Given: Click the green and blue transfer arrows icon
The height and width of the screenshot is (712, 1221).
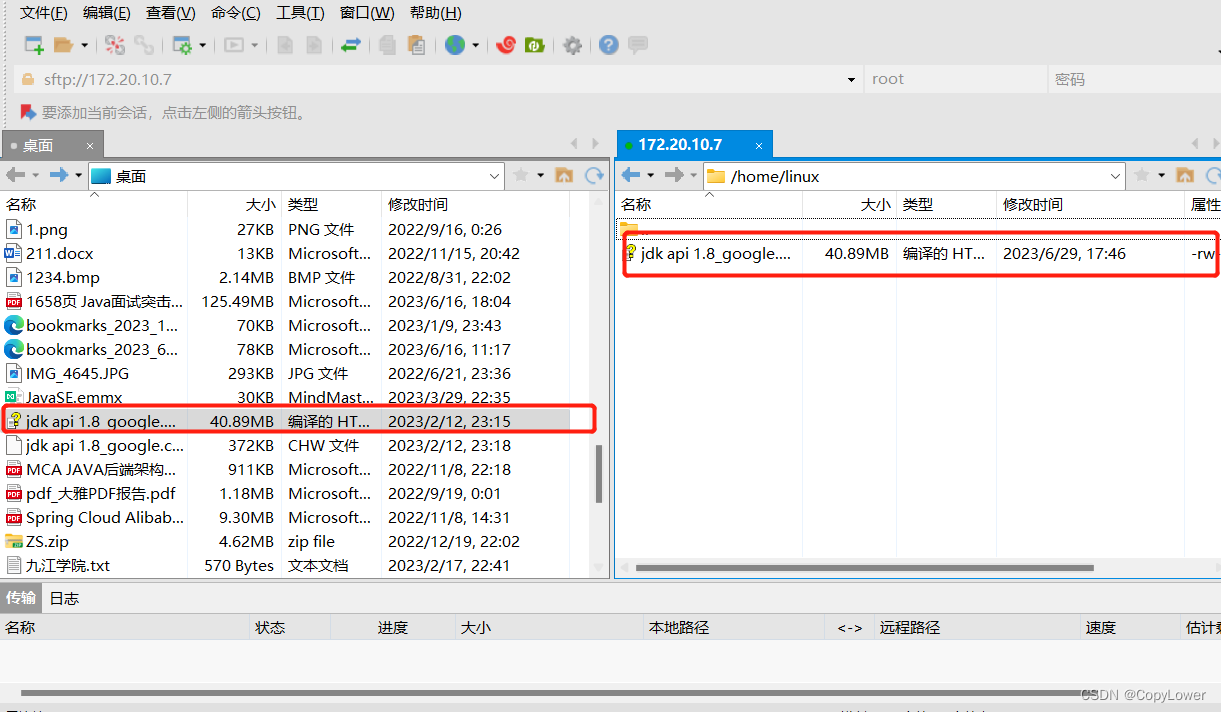Looking at the screenshot, I should pos(350,45).
